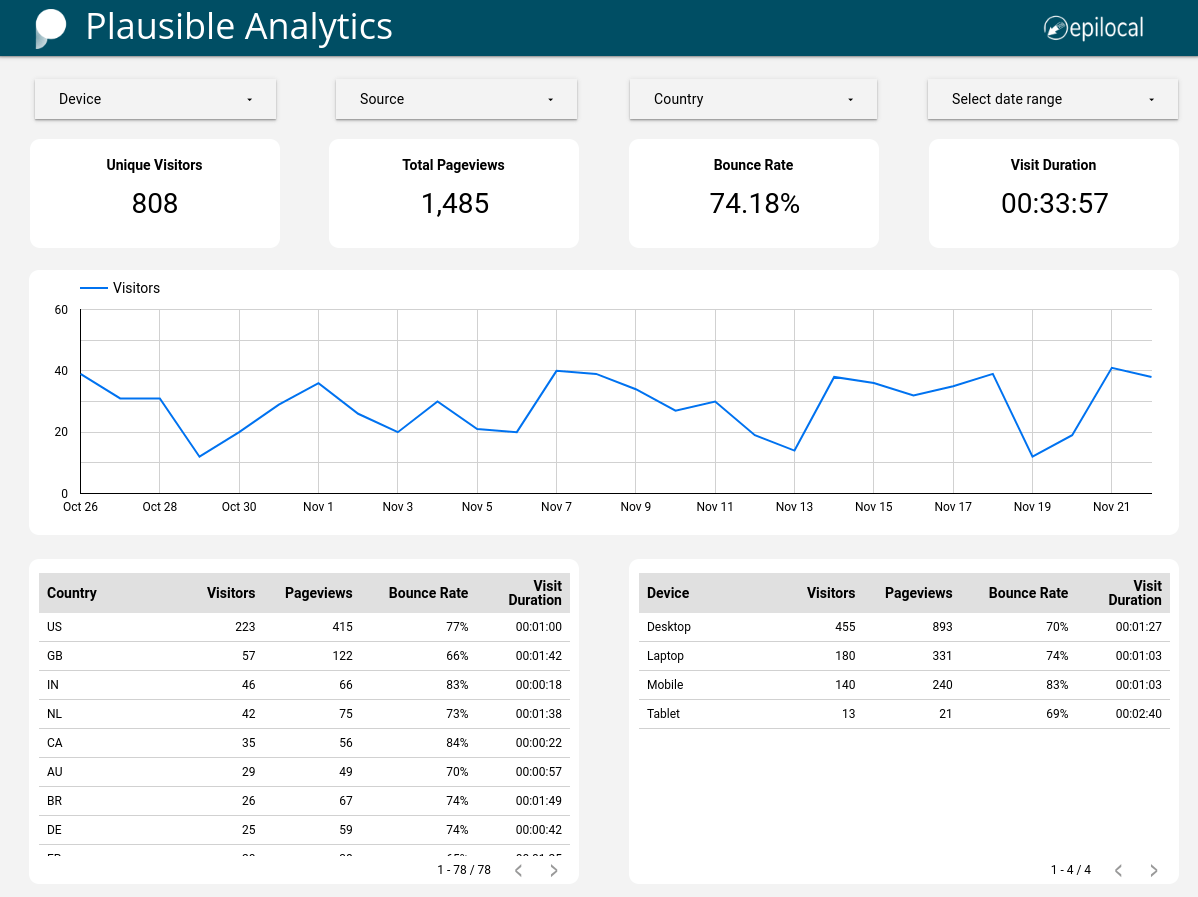Open the Select date range picker
Image resolution: width=1198 pixels, height=897 pixels.
coord(1052,99)
